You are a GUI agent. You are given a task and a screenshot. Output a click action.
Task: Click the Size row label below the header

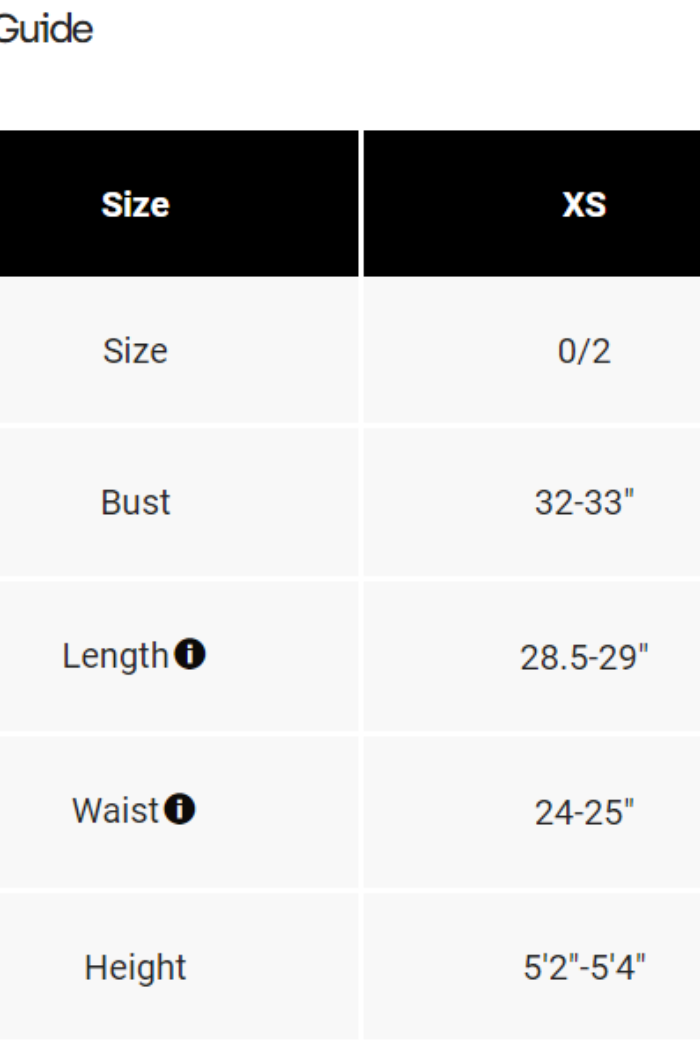(x=136, y=351)
